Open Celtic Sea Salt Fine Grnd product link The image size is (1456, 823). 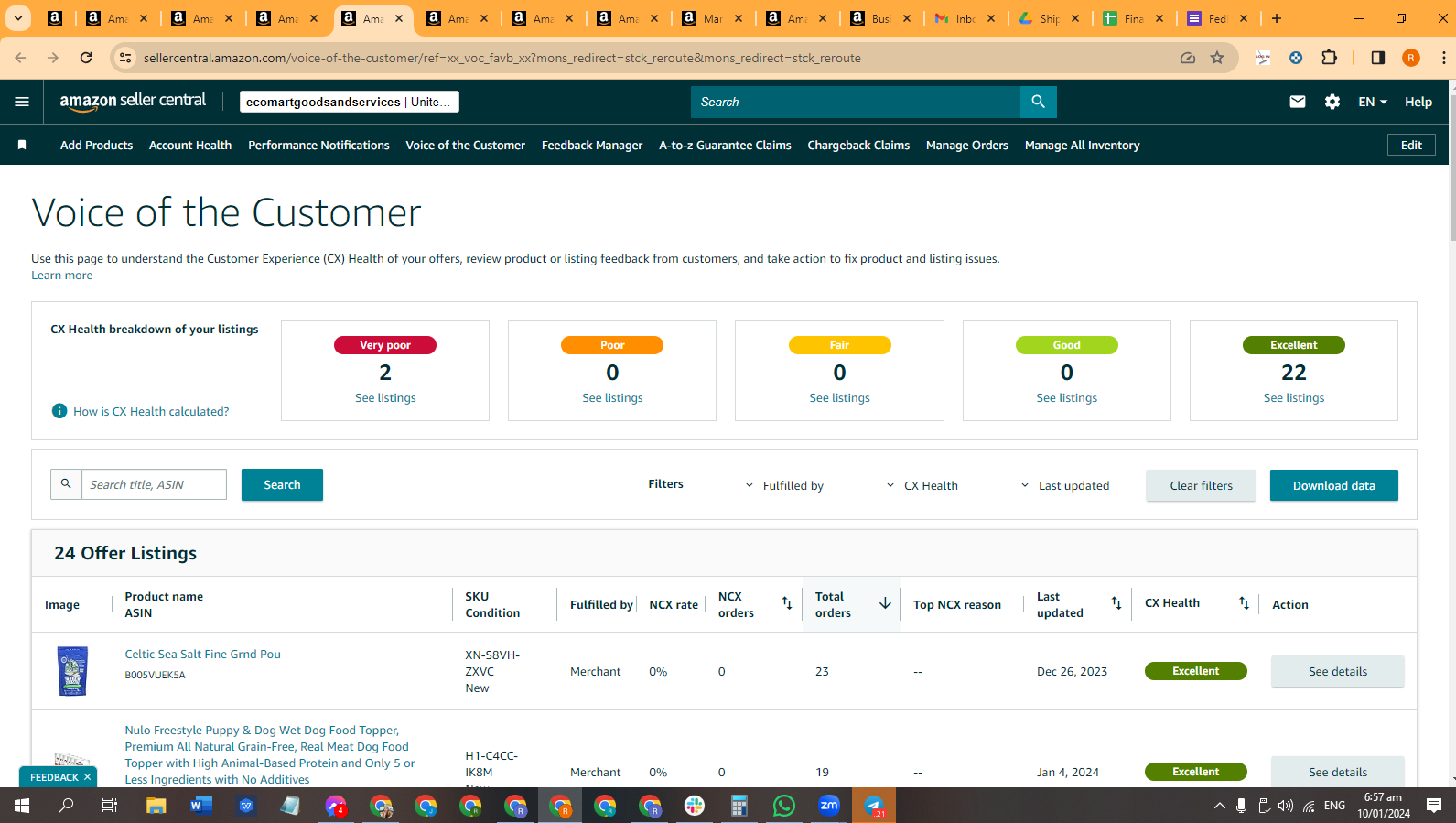203,655
